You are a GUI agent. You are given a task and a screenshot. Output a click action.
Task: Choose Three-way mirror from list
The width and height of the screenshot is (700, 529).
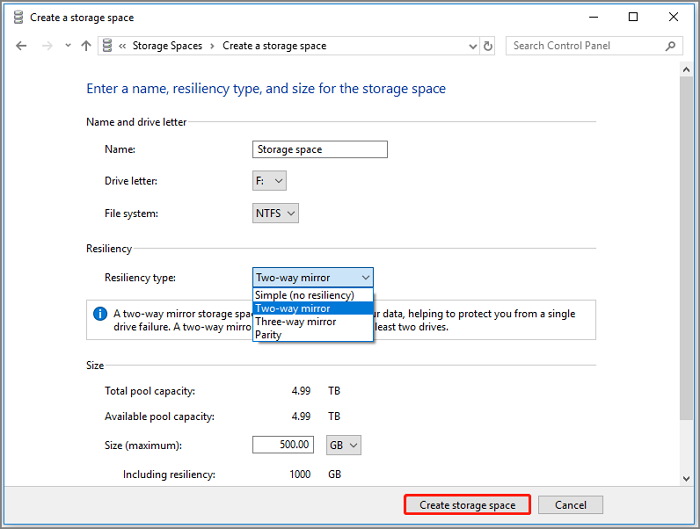[x=295, y=322]
